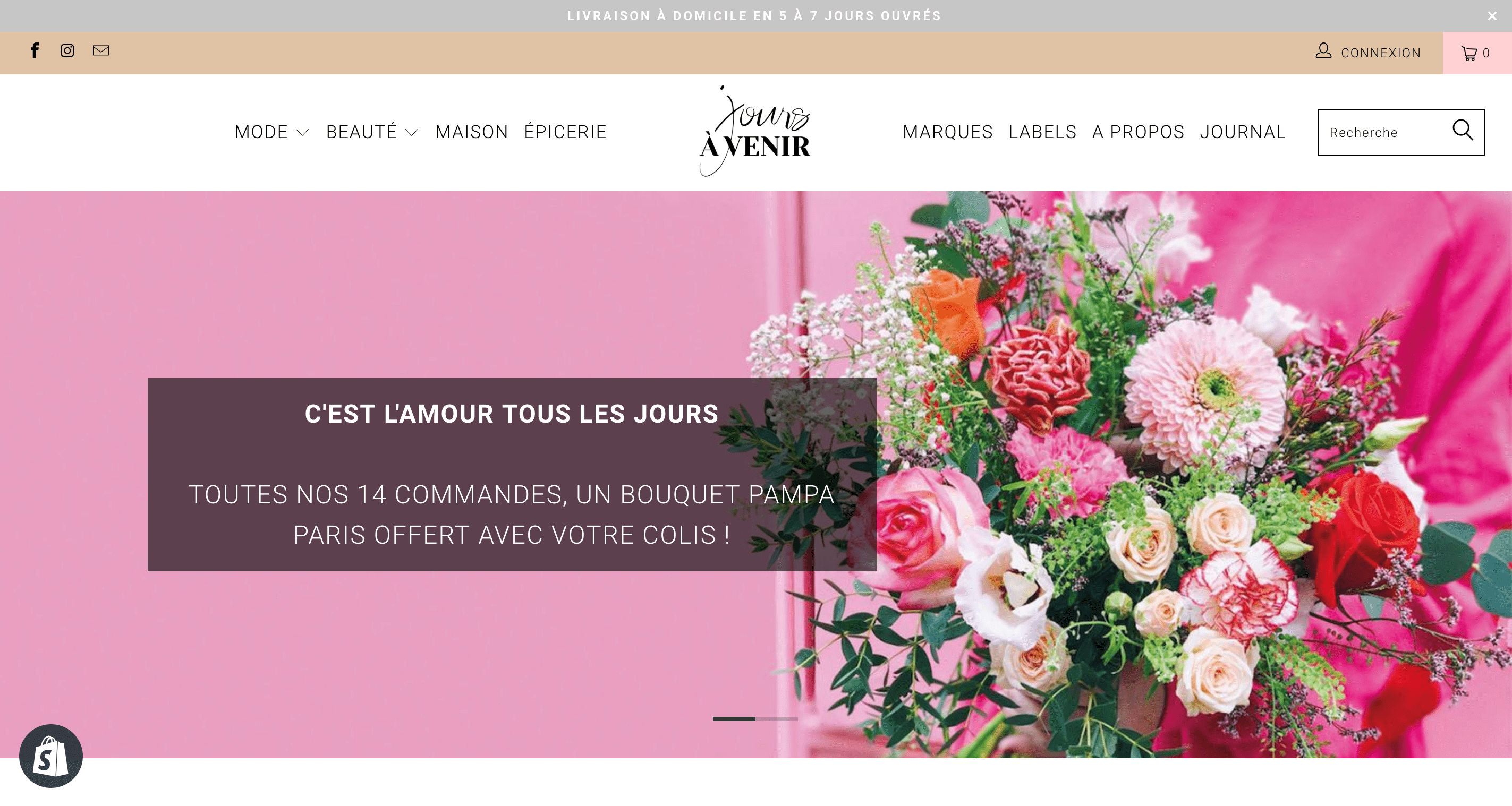Click the Connexion login link
1512x806 pixels.
coord(1381,54)
